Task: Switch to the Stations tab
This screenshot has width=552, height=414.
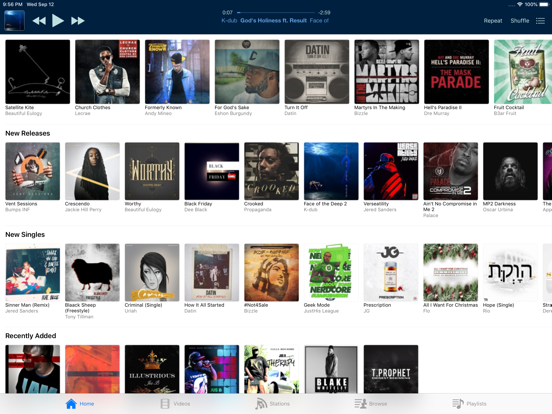Action: pos(272,403)
